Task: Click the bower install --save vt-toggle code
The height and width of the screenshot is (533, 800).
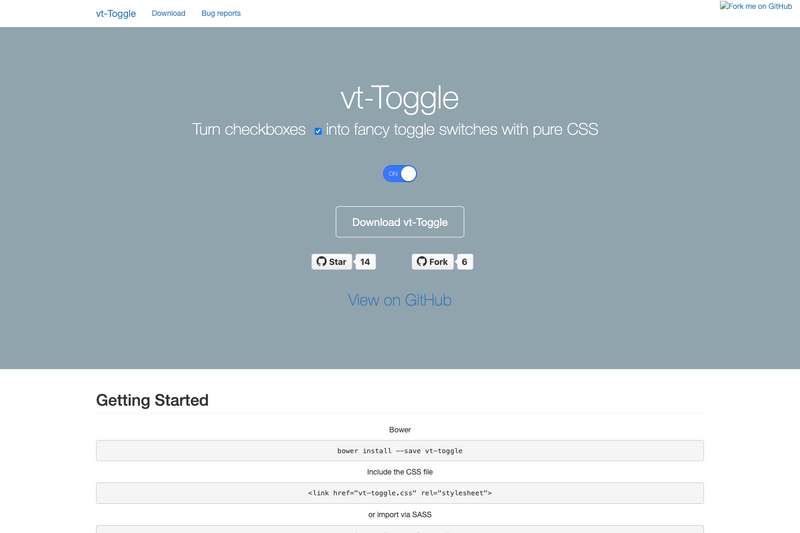Action: coord(400,451)
